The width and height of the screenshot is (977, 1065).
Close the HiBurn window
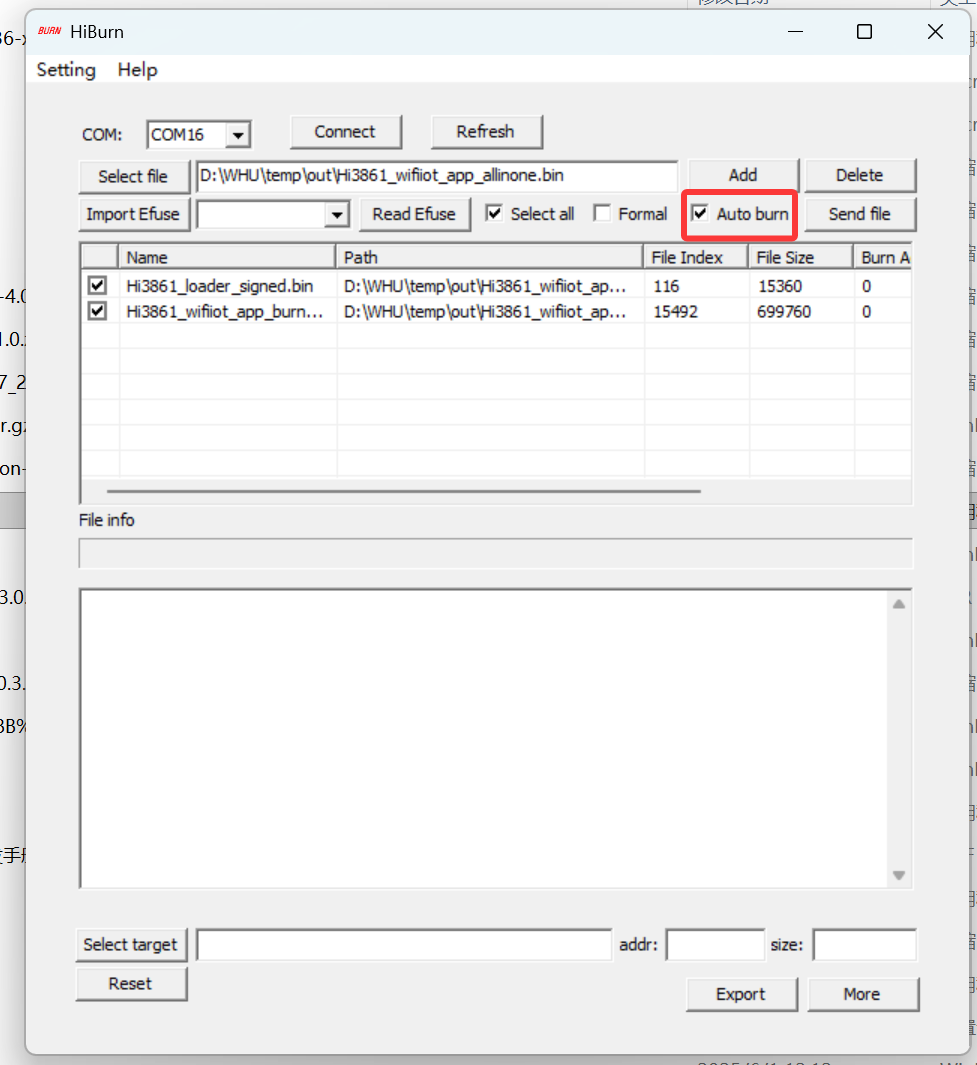click(936, 31)
